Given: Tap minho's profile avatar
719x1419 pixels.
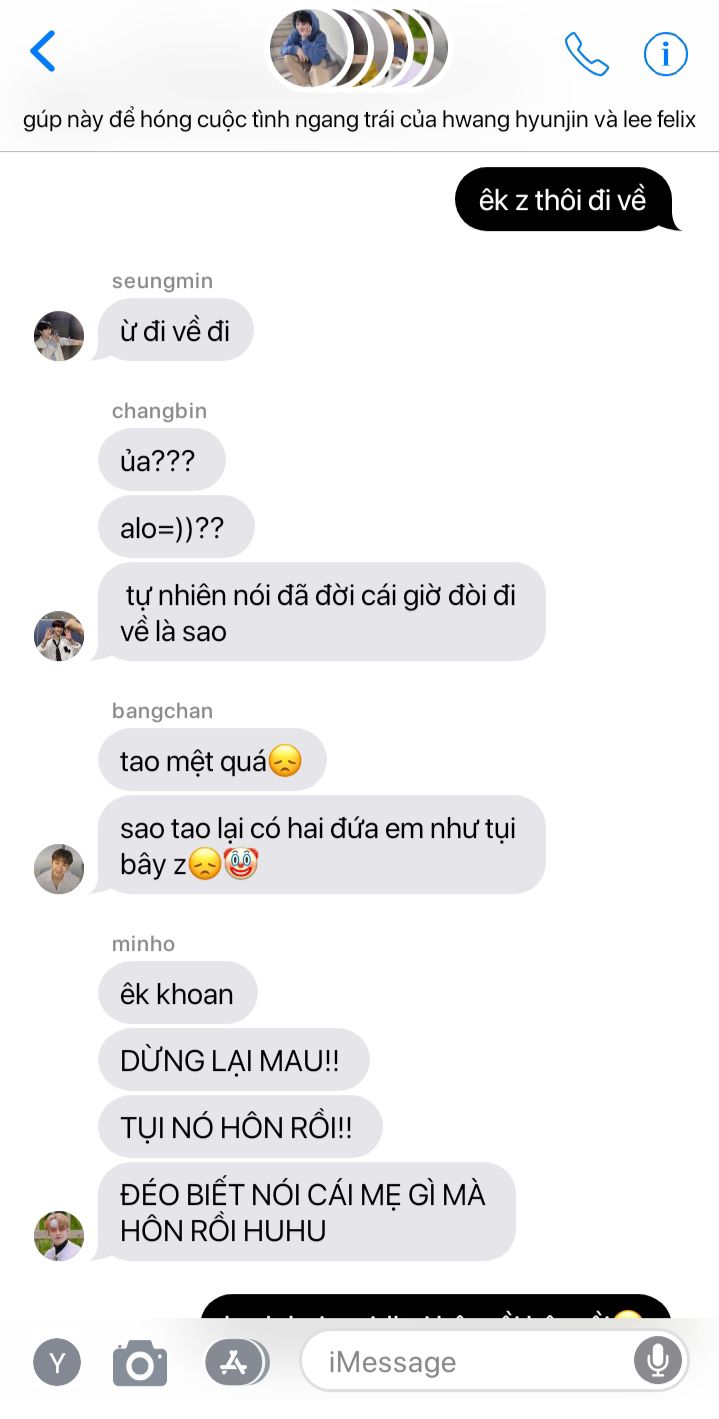Looking at the screenshot, I should pyautogui.click(x=59, y=1236).
